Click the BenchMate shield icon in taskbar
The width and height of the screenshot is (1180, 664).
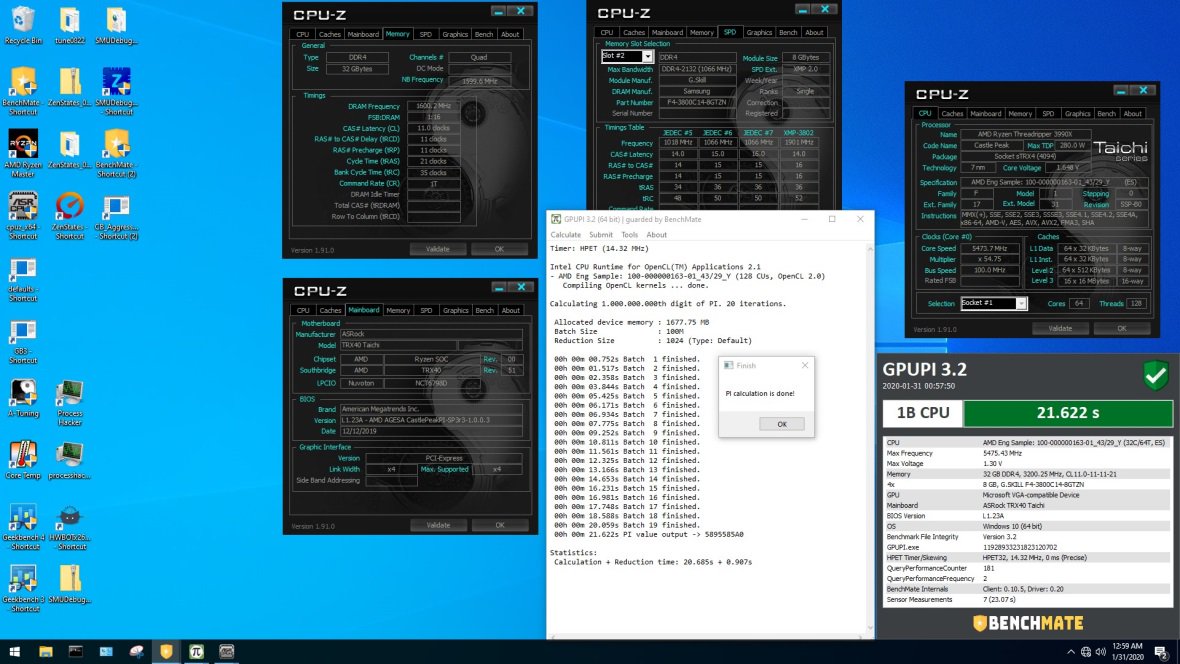[166, 651]
